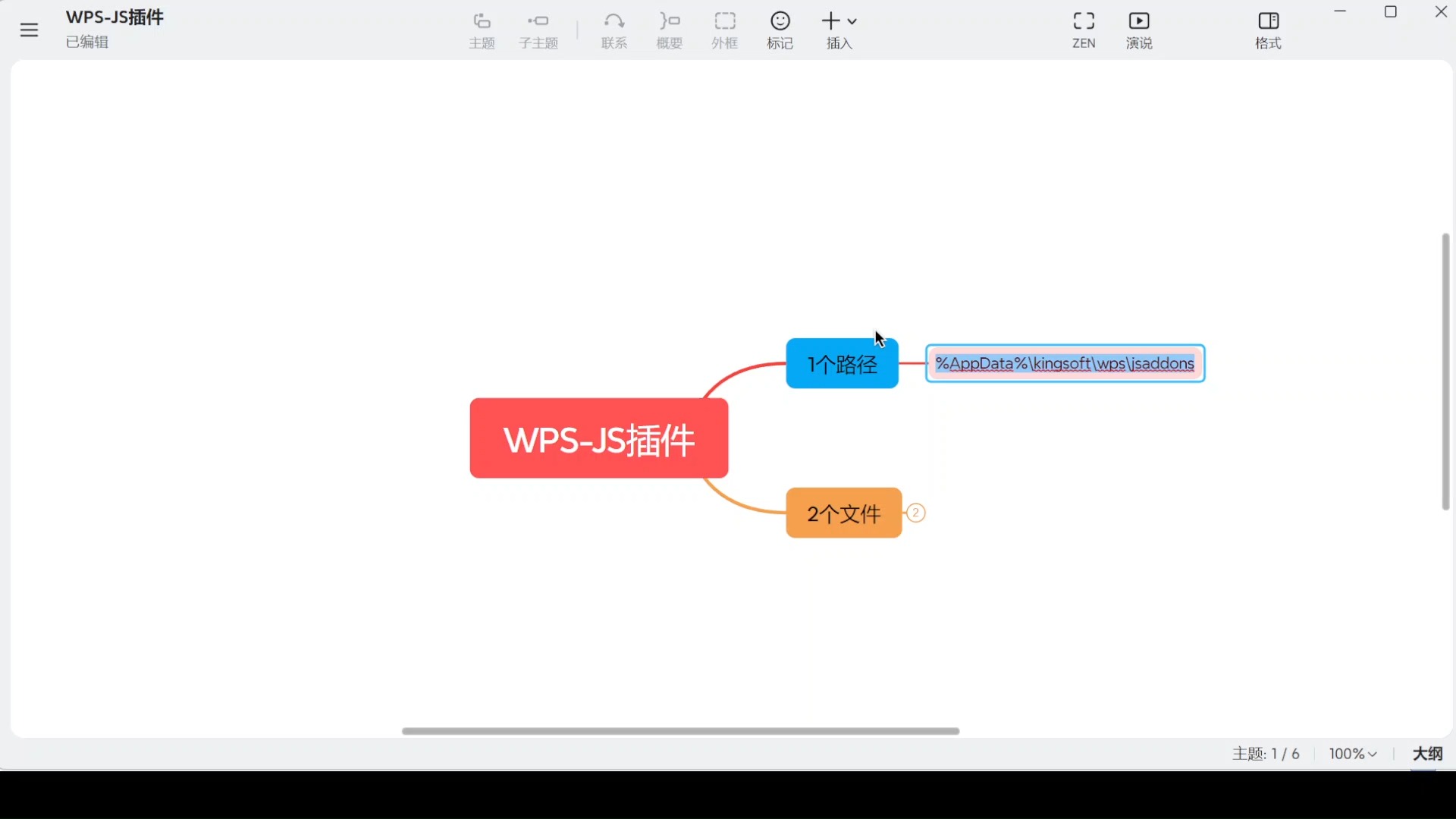This screenshot has height=819, width=1456.
Task: Click the 已编辑 edited status label
Action: point(87,42)
